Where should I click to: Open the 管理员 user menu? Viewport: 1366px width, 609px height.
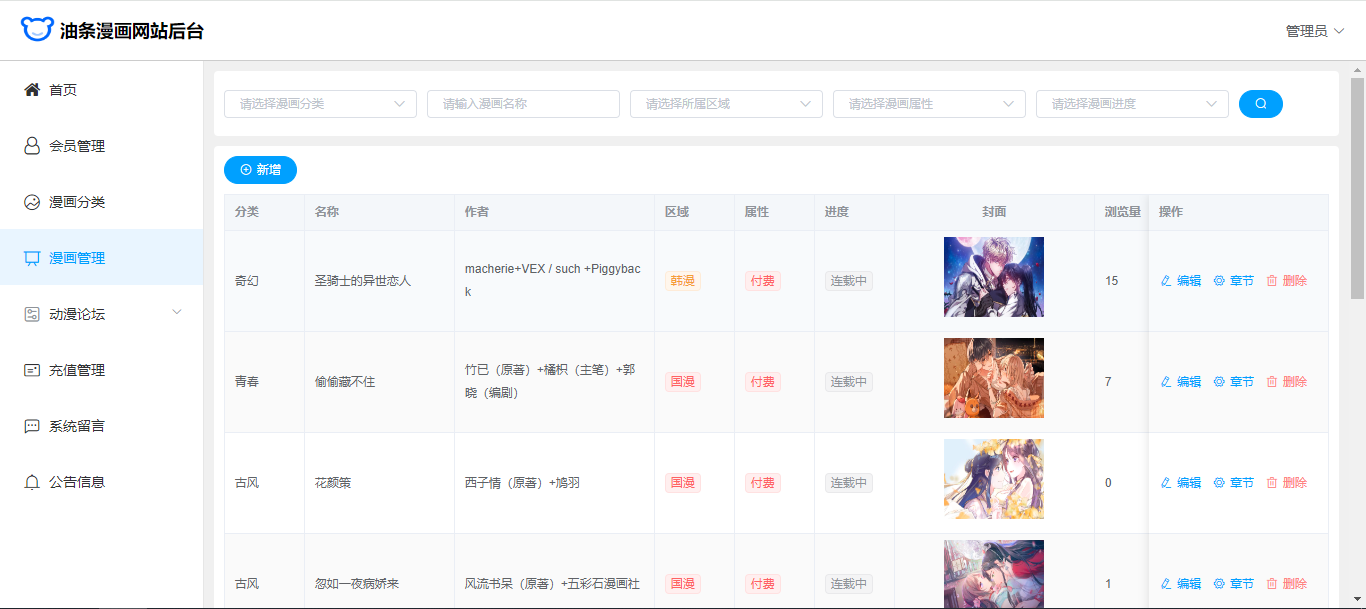1314,31
